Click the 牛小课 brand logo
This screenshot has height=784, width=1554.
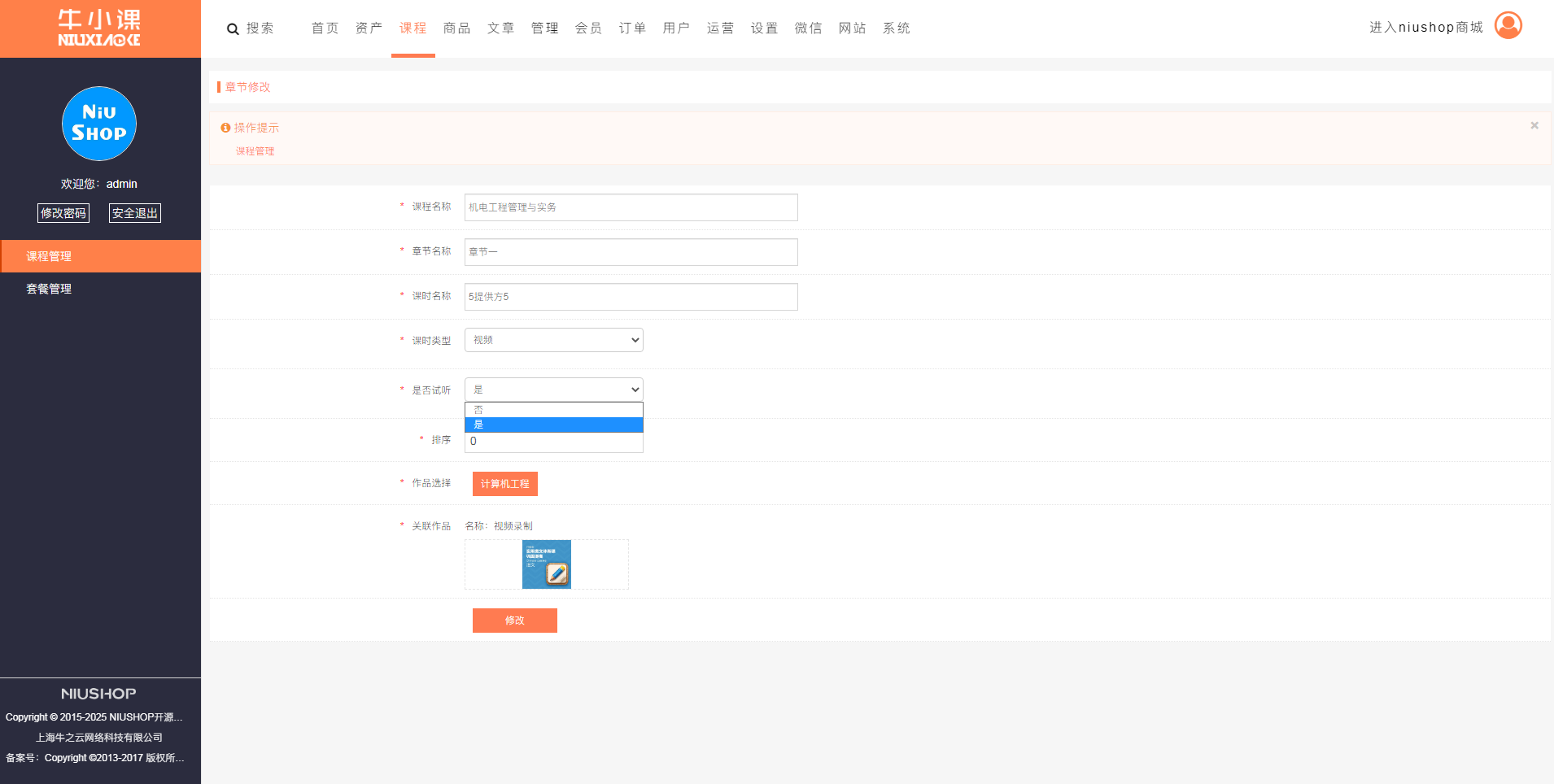pyautogui.click(x=99, y=28)
